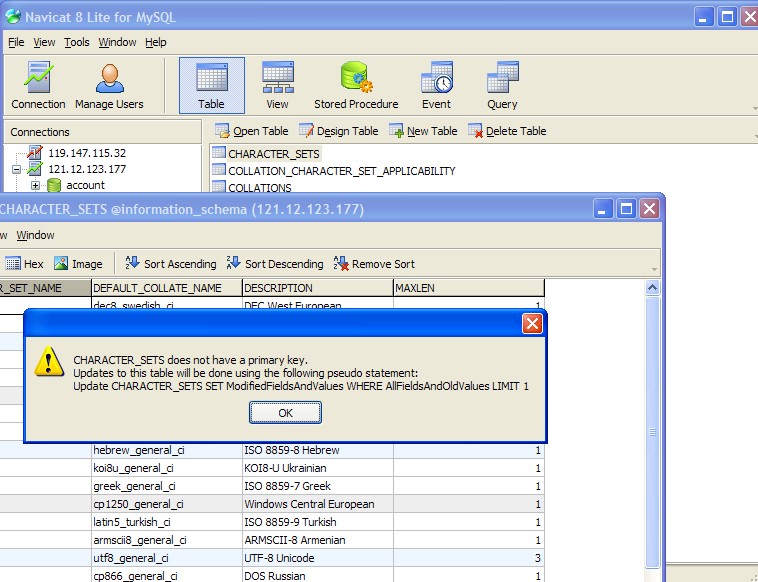
Task: Click the Connections panel header
Action: (102, 132)
